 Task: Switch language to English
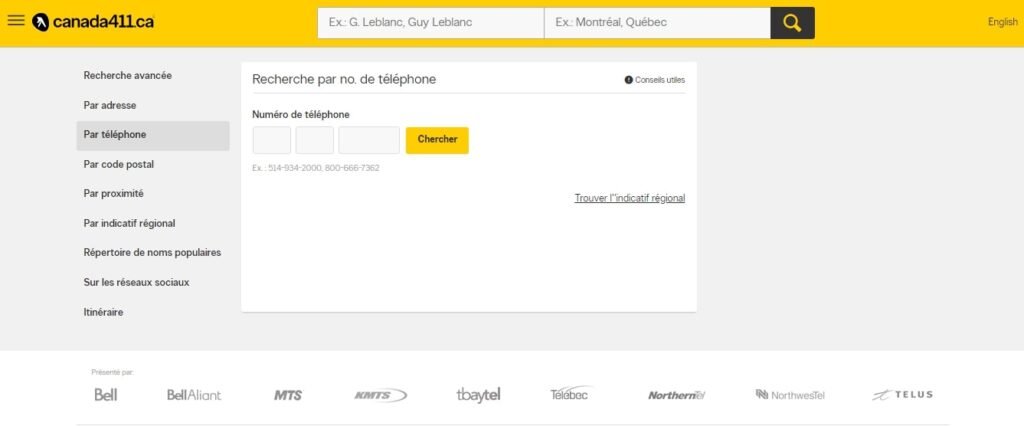(1002, 22)
